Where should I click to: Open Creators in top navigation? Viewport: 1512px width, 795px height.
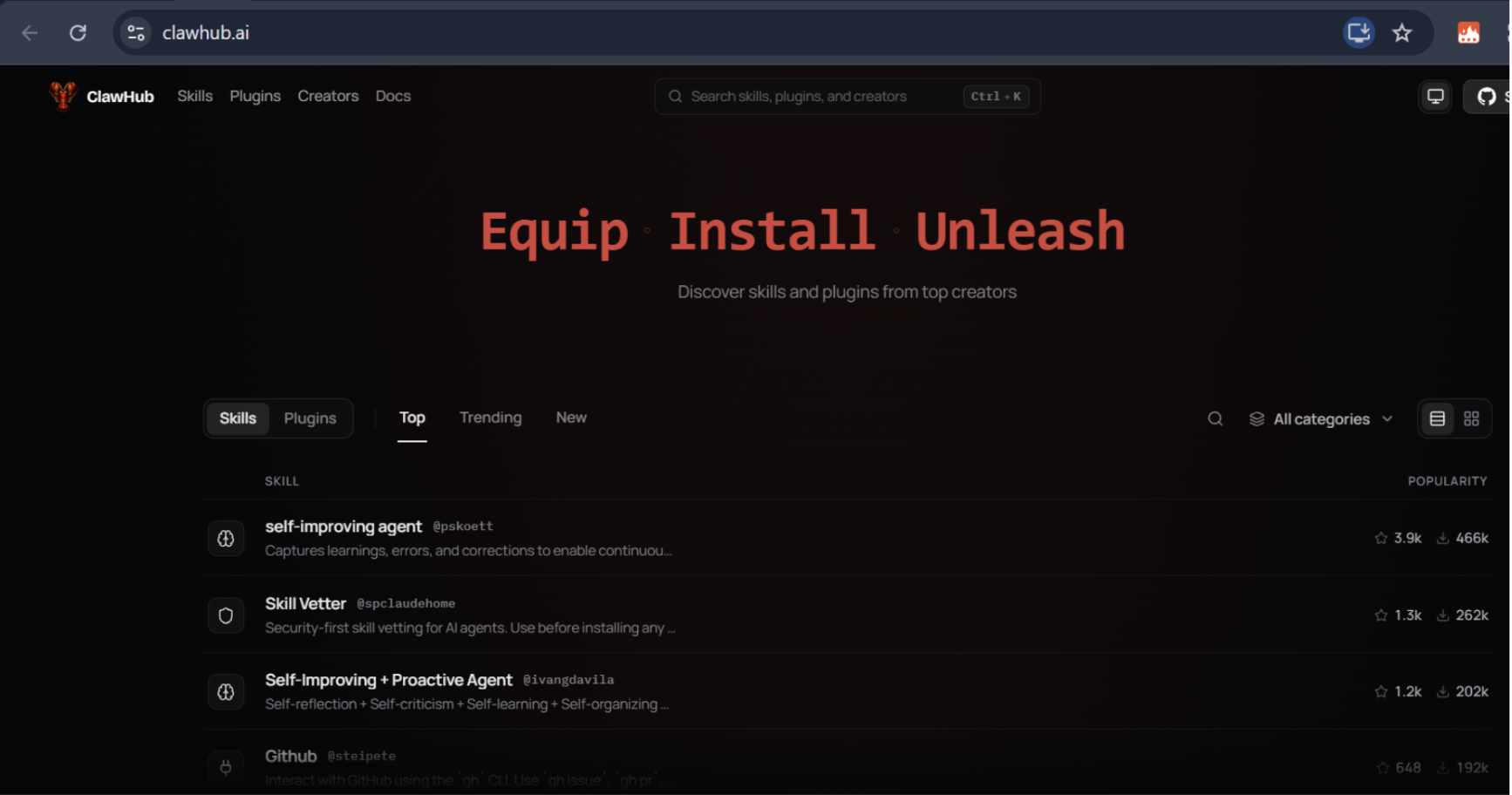[x=328, y=96]
